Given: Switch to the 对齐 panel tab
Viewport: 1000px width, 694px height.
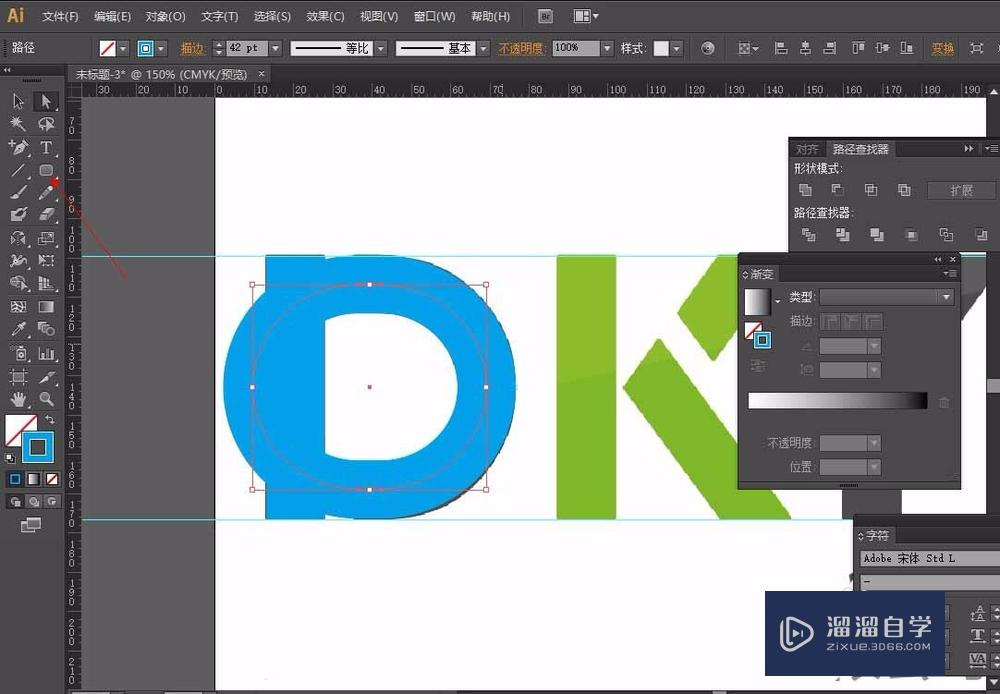Looking at the screenshot, I should tap(807, 149).
